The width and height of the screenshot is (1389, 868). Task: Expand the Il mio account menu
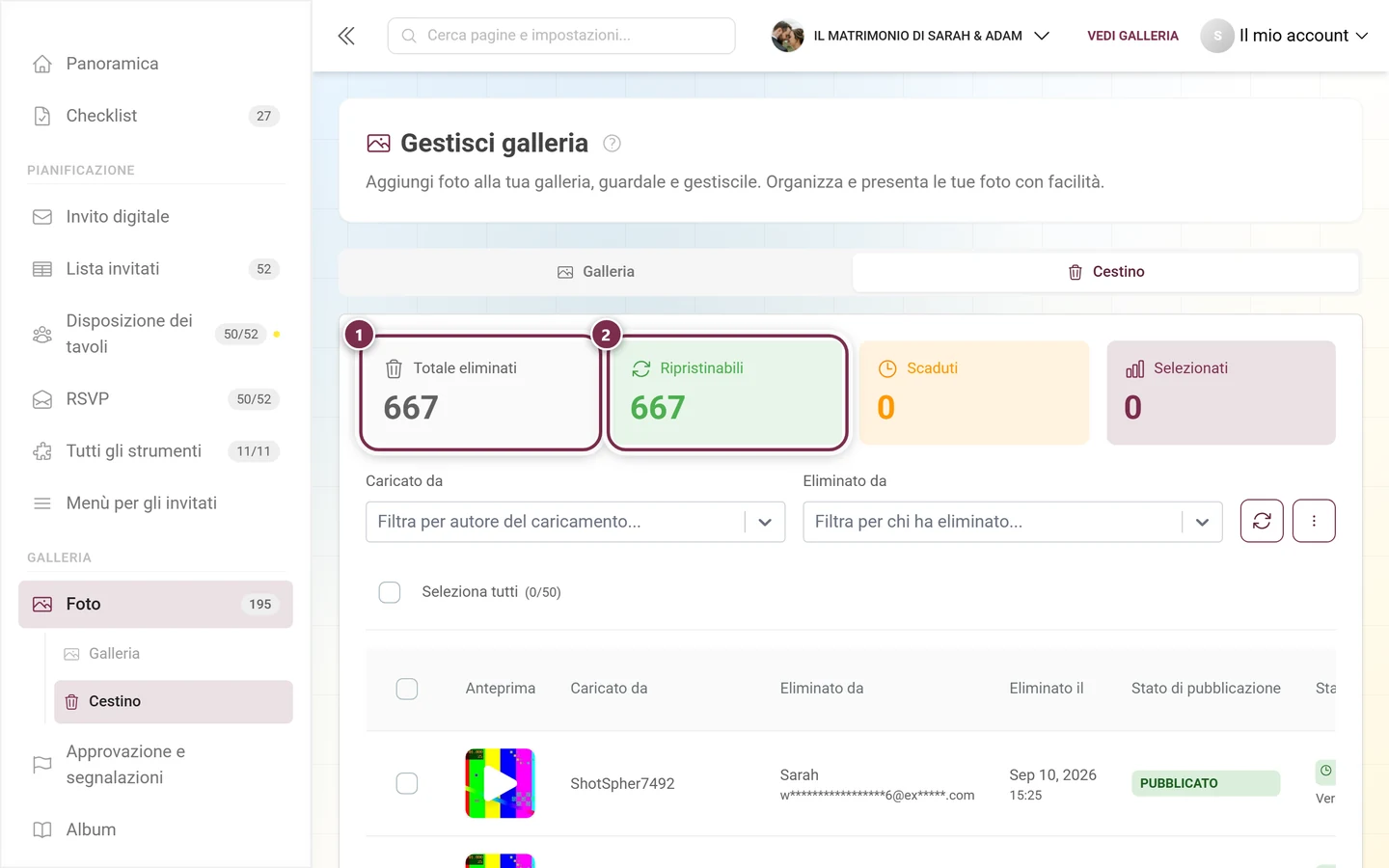click(1285, 36)
